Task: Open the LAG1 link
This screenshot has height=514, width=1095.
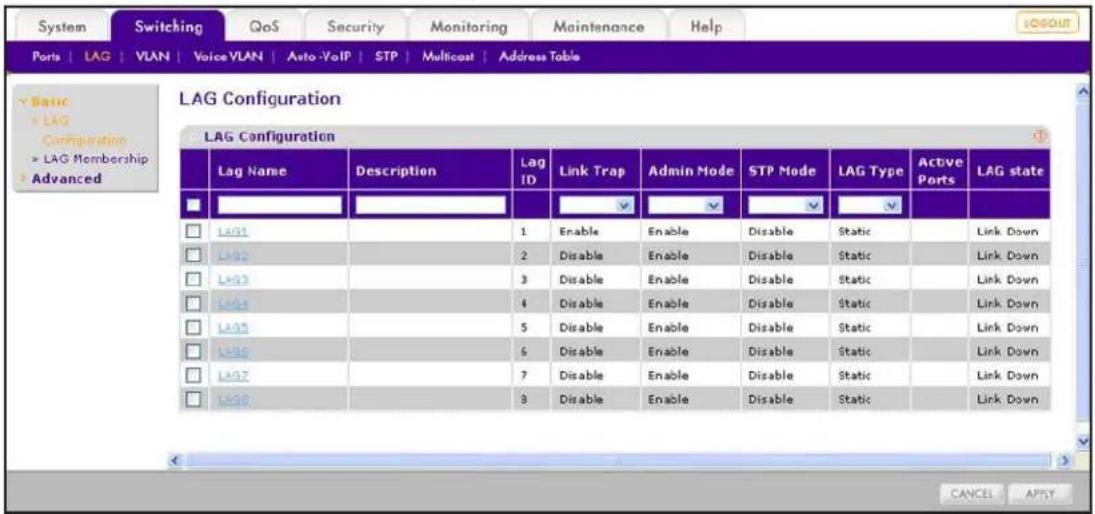Action: (233, 231)
